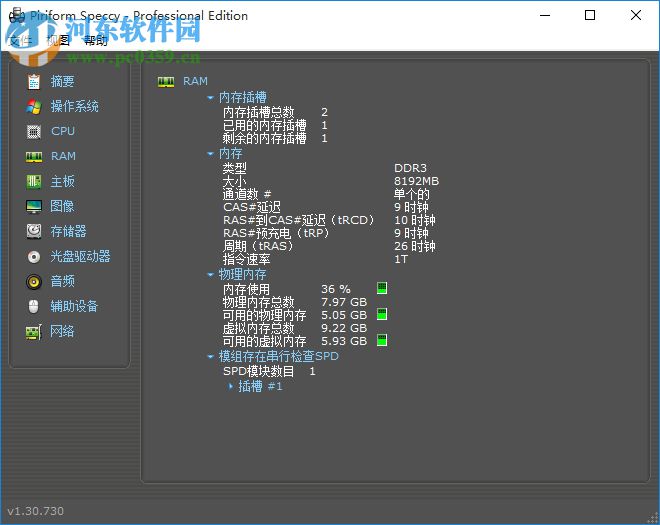Screen dimensions: 660x525
Task: Click the 36 % memory usage value
Action: 335,290
